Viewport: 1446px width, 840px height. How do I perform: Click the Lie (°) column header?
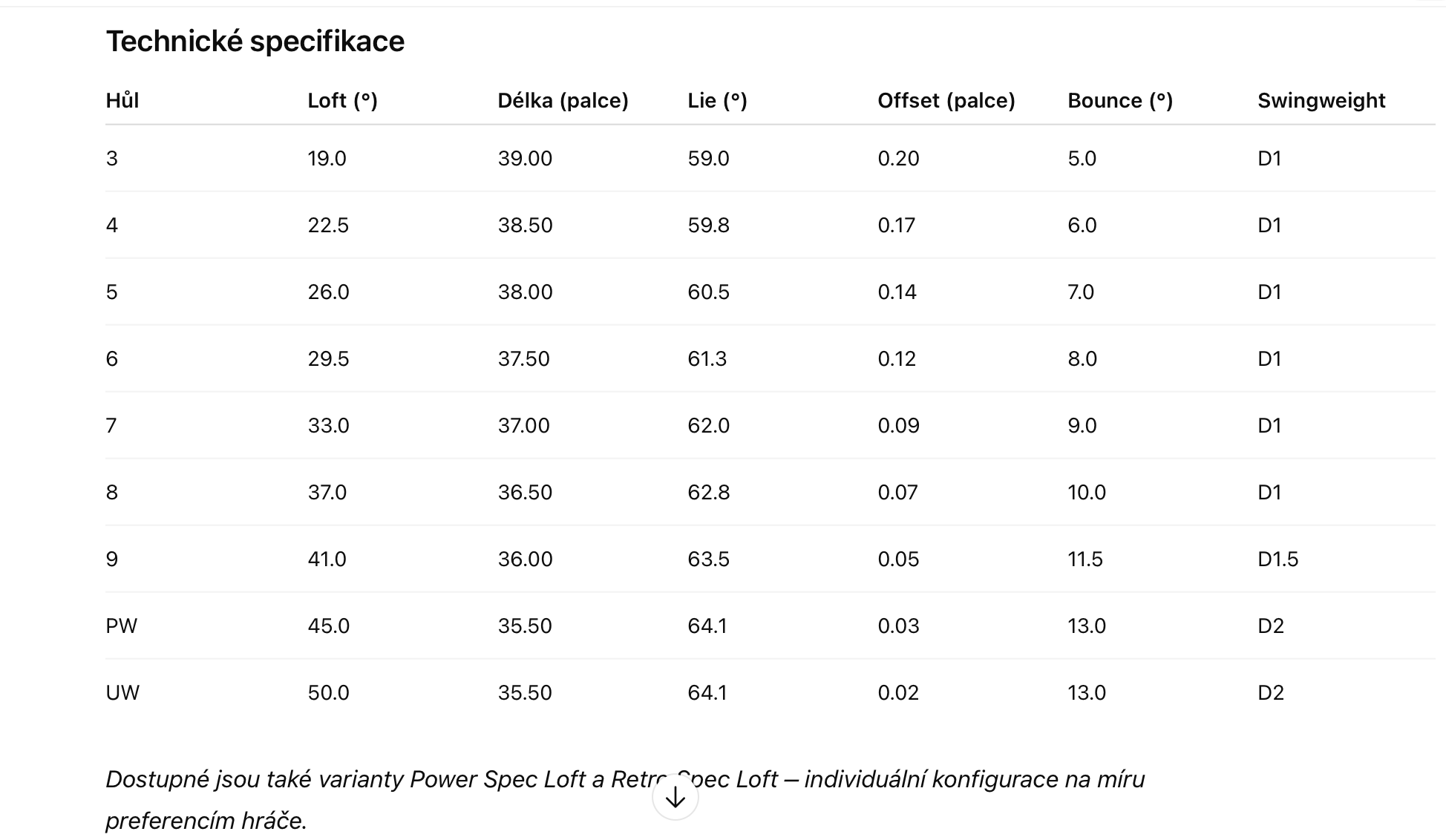click(717, 100)
